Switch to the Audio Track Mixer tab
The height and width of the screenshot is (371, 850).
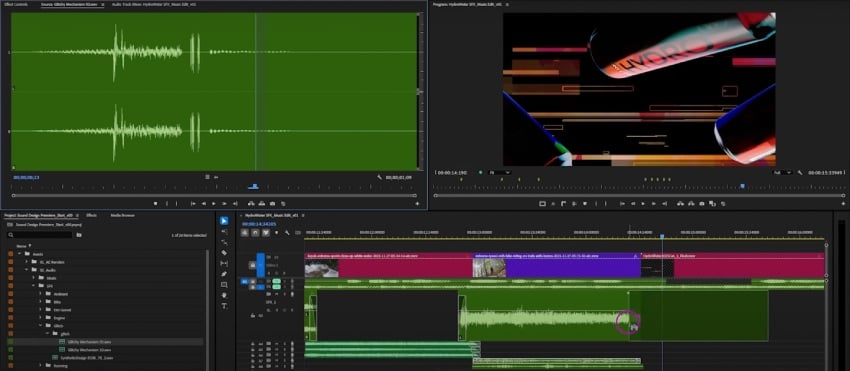(154, 4)
